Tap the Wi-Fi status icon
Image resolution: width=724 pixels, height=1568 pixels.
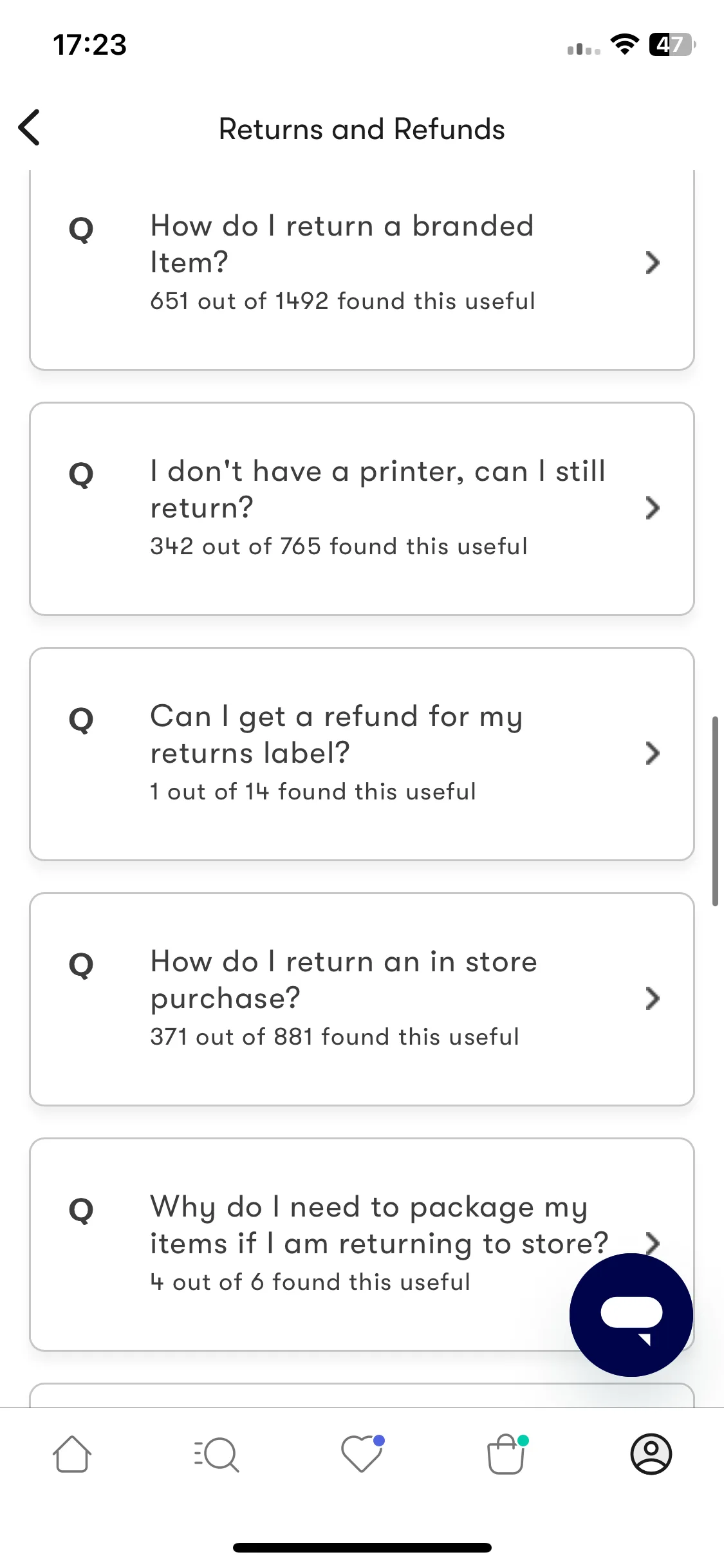point(624,44)
